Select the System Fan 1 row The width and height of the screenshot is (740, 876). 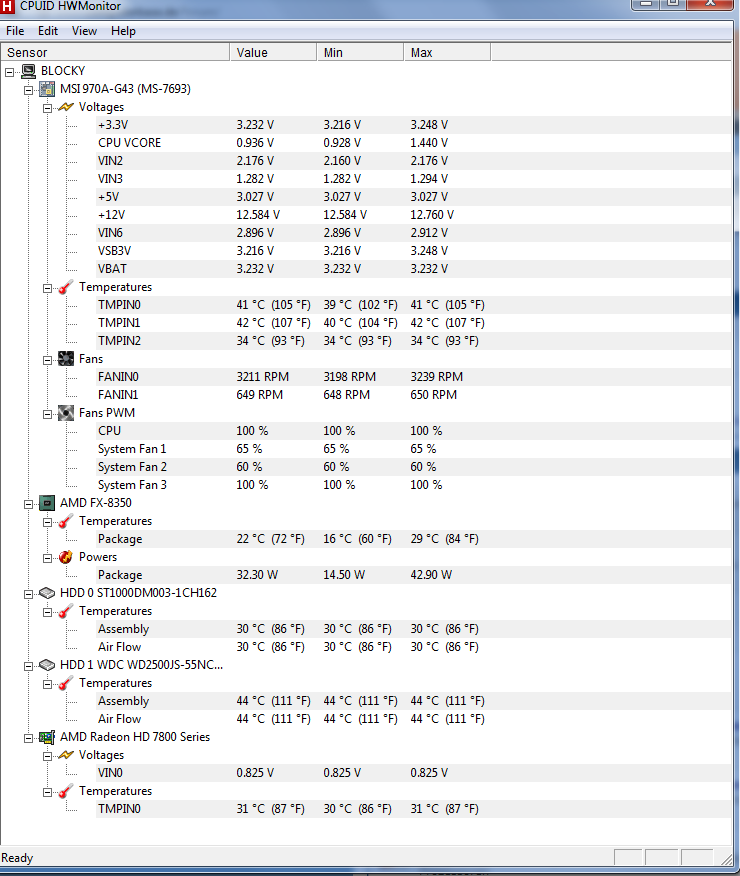pos(413,449)
